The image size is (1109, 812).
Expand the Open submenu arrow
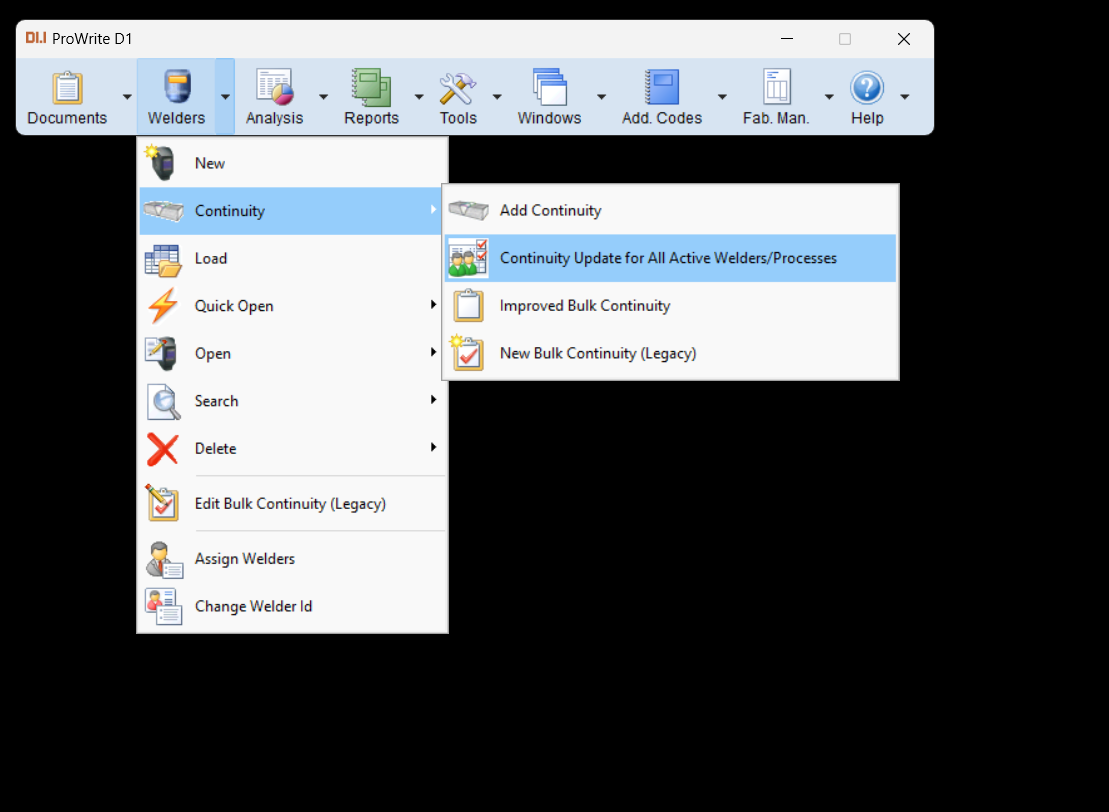point(434,352)
